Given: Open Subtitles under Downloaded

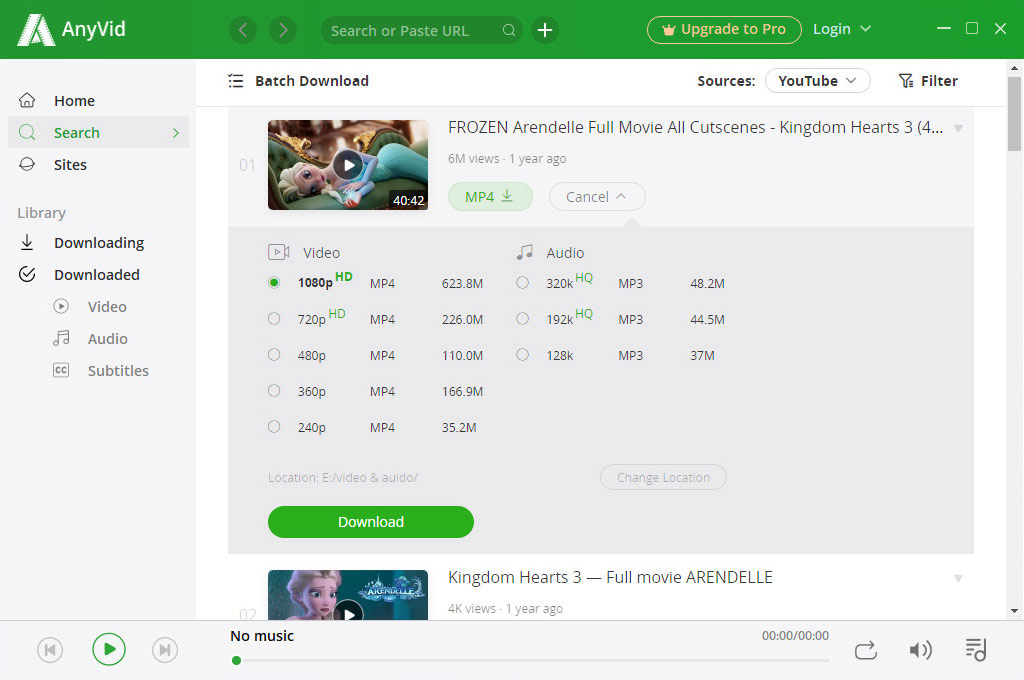Looking at the screenshot, I should point(118,370).
